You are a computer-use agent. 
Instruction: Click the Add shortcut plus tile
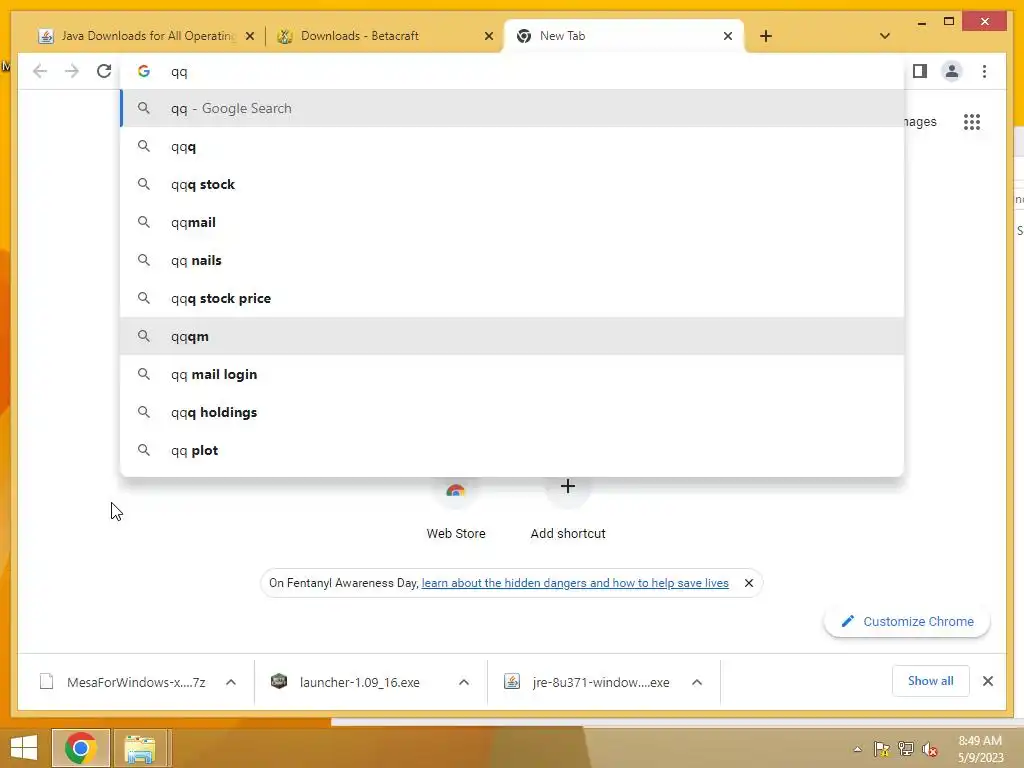568,509
